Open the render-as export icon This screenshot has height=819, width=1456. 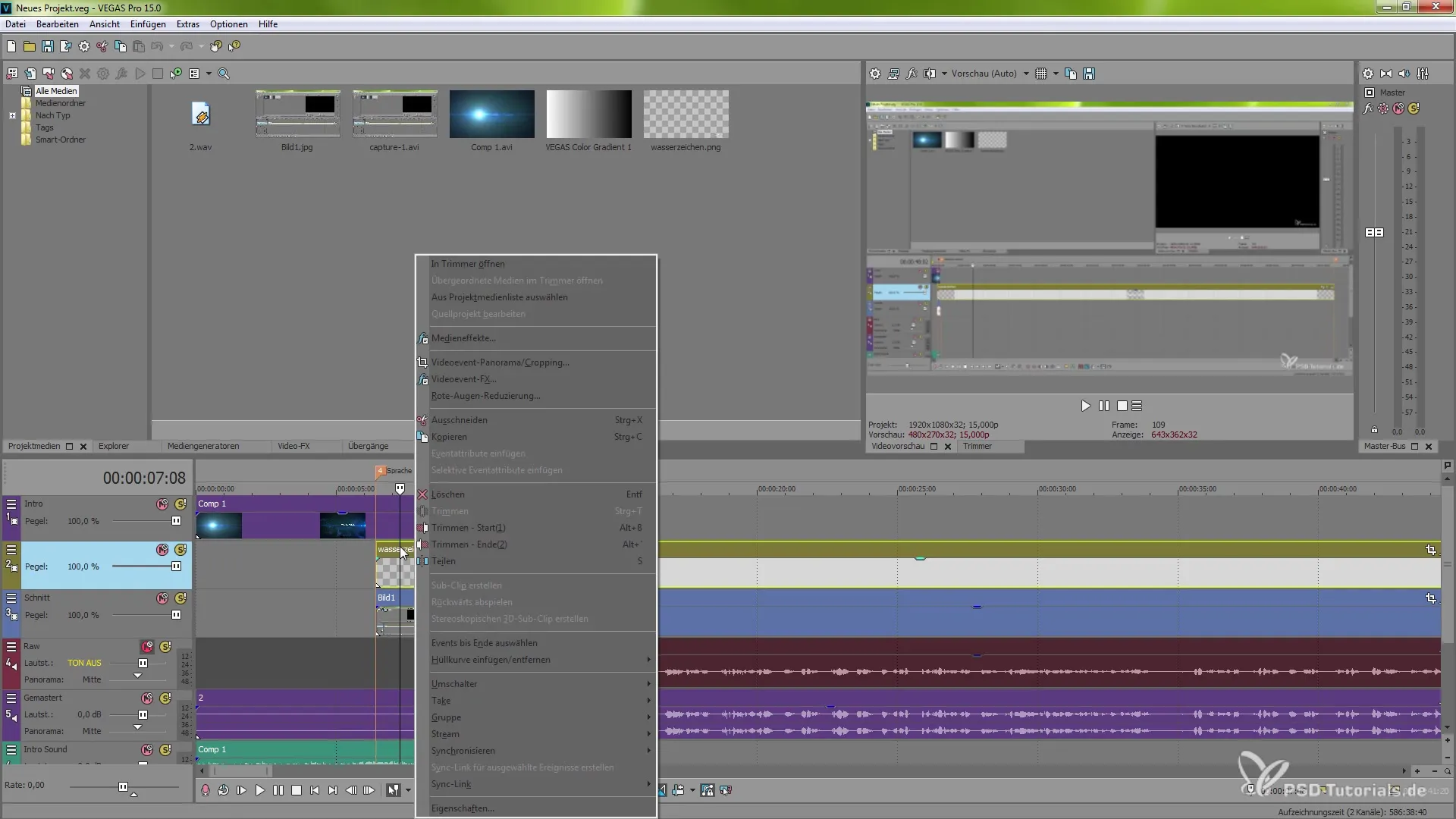(66, 46)
